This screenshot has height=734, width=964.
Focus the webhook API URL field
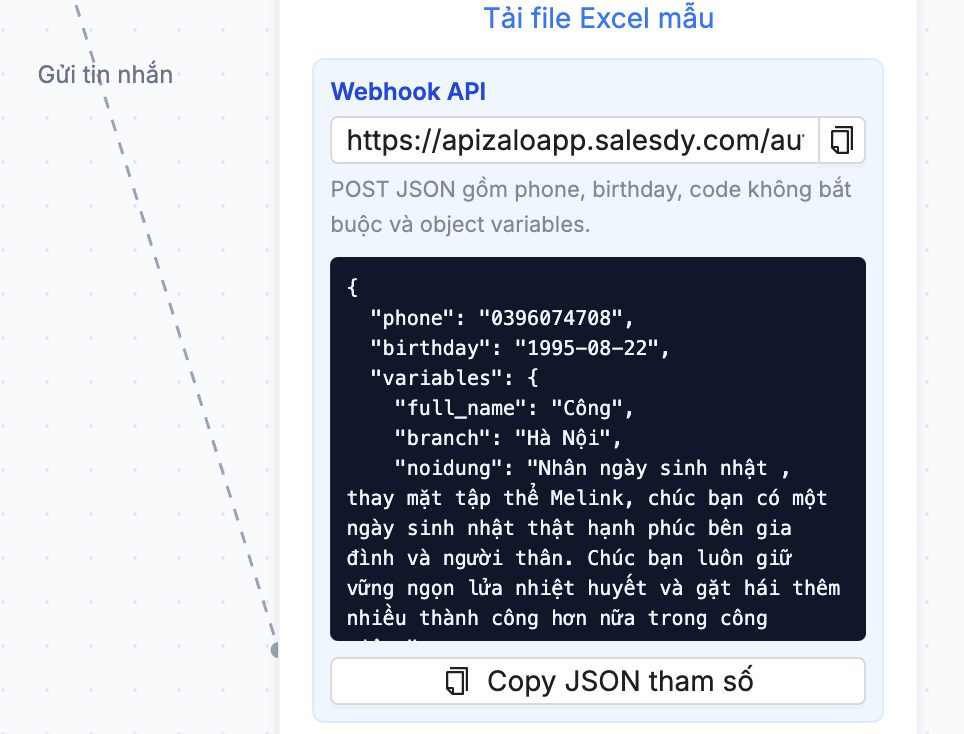(x=575, y=140)
